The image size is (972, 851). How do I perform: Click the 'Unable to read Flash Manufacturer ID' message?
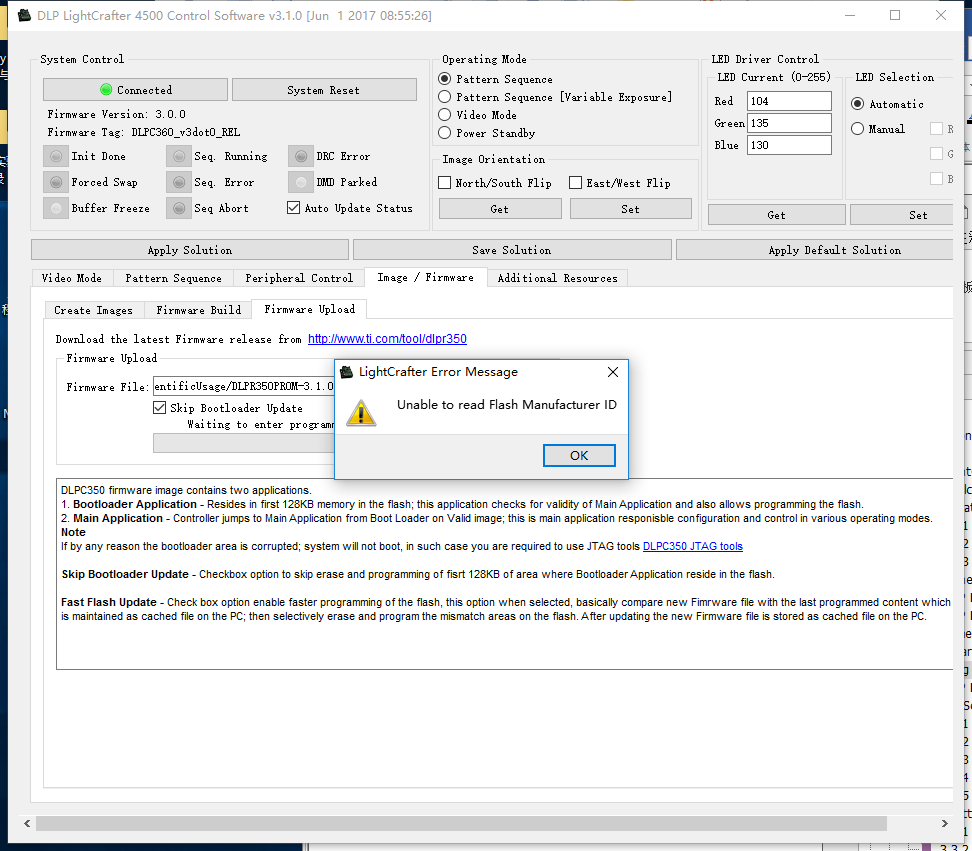(x=506, y=405)
